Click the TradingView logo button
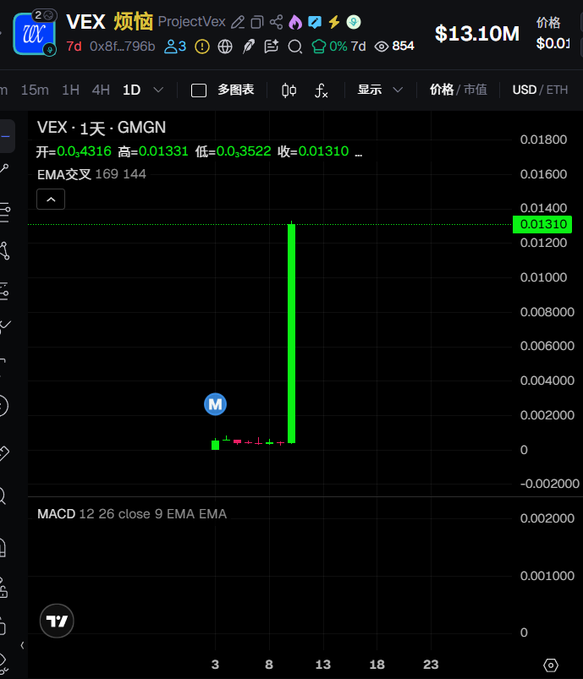The image size is (583, 679). tap(57, 621)
